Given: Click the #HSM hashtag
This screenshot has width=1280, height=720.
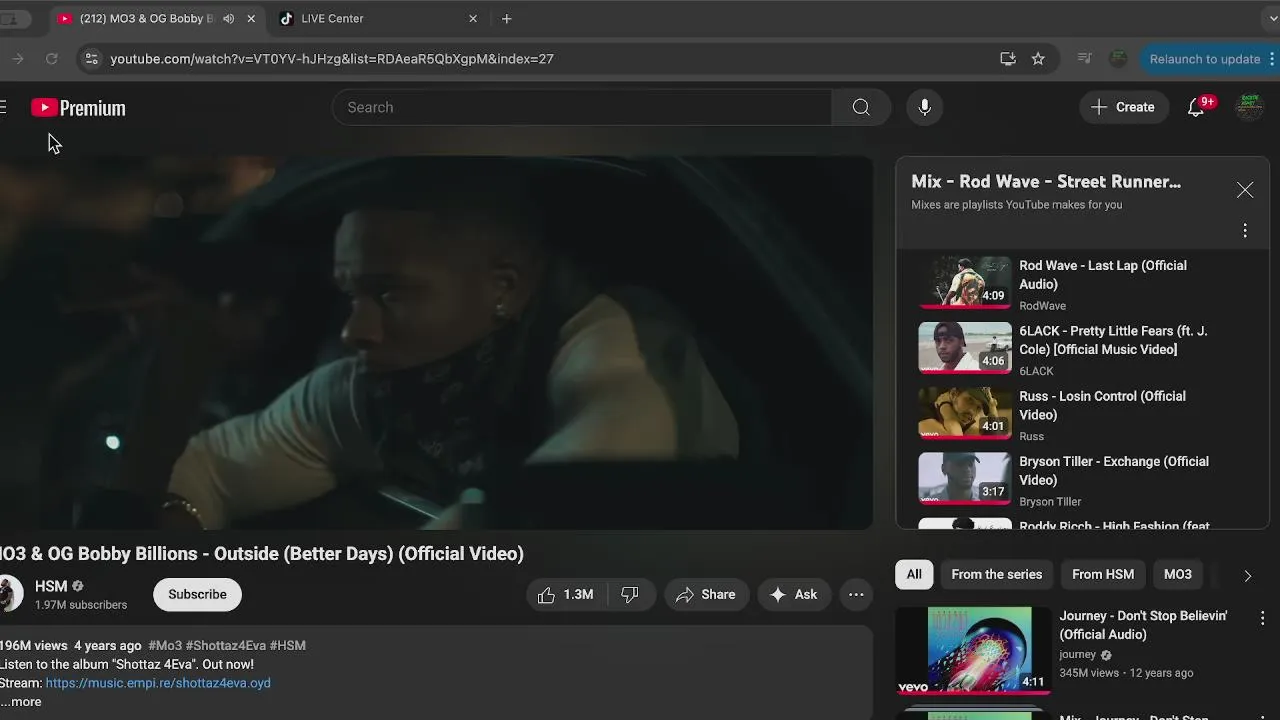Looking at the screenshot, I should [x=288, y=646].
